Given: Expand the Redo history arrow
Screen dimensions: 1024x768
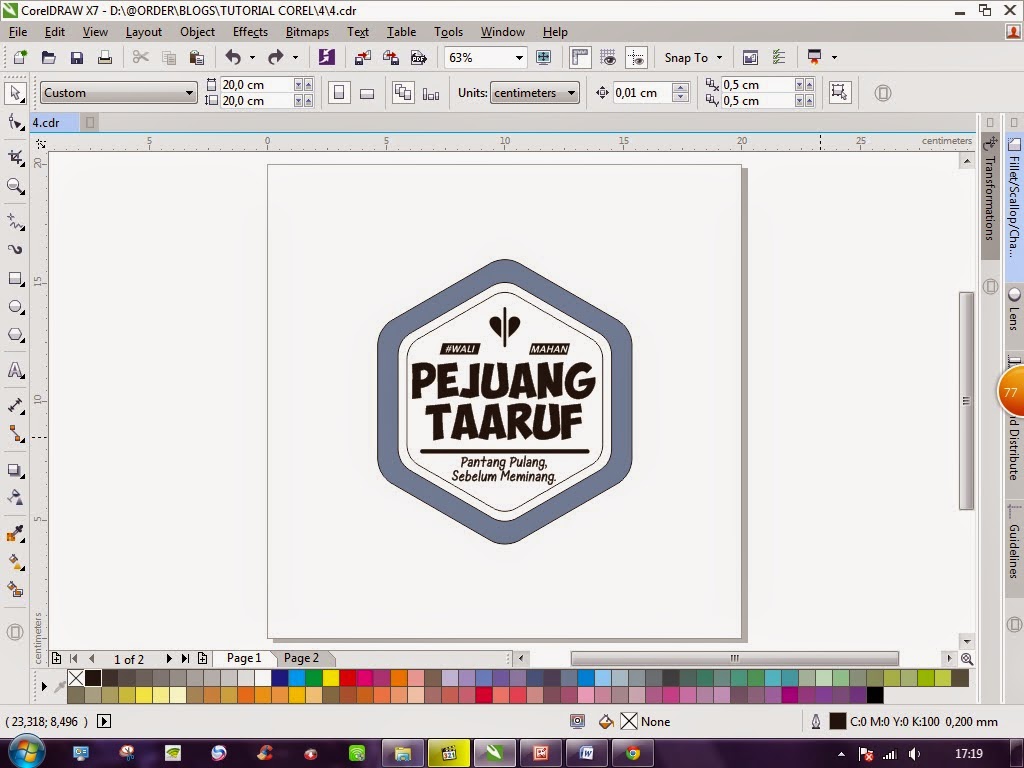Looking at the screenshot, I should 295,57.
